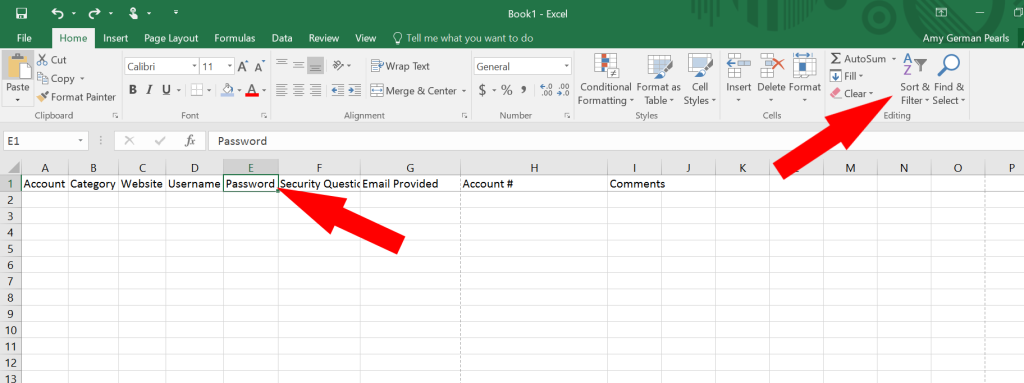Open the Customize Quick Access Toolbar arrow

(x=176, y=13)
